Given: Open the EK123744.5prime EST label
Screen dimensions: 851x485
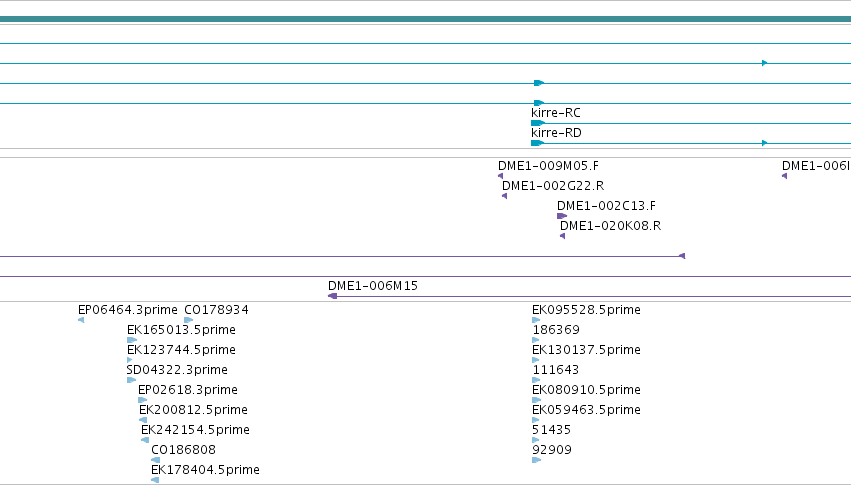Looking at the screenshot, I should tap(181, 350).
